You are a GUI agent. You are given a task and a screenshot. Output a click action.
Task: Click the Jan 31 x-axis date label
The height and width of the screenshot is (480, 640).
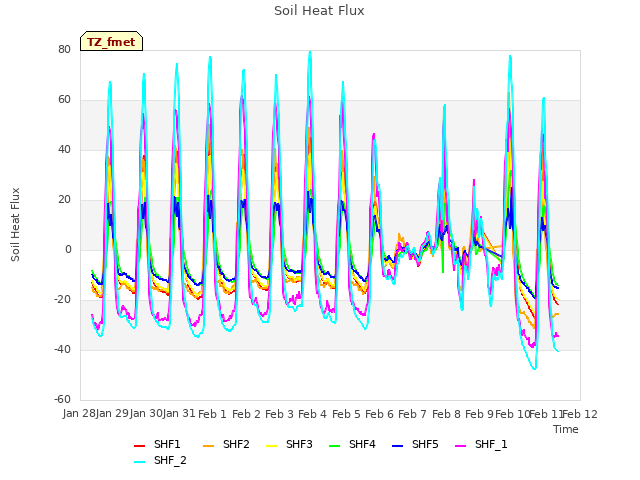click(x=179, y=413)
